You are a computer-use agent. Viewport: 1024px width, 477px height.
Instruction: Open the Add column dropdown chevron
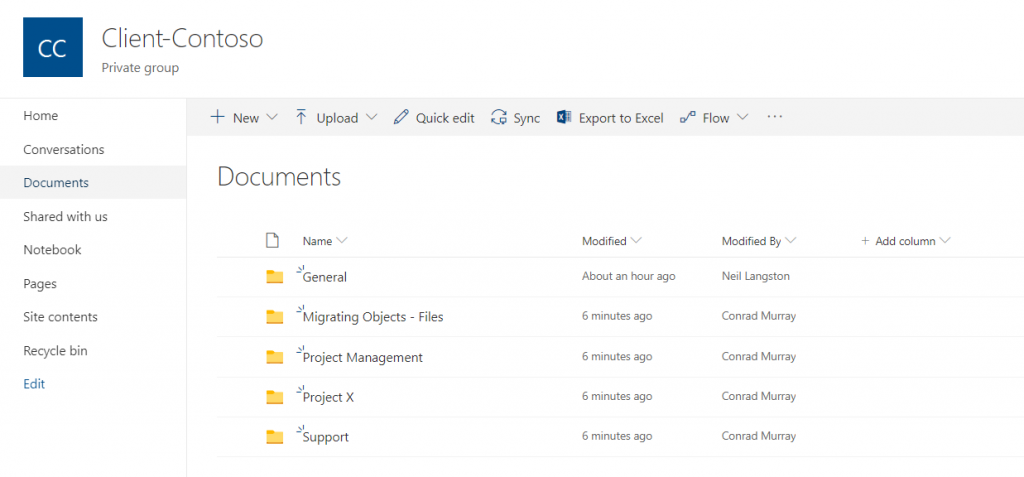(x=944, y=241)
